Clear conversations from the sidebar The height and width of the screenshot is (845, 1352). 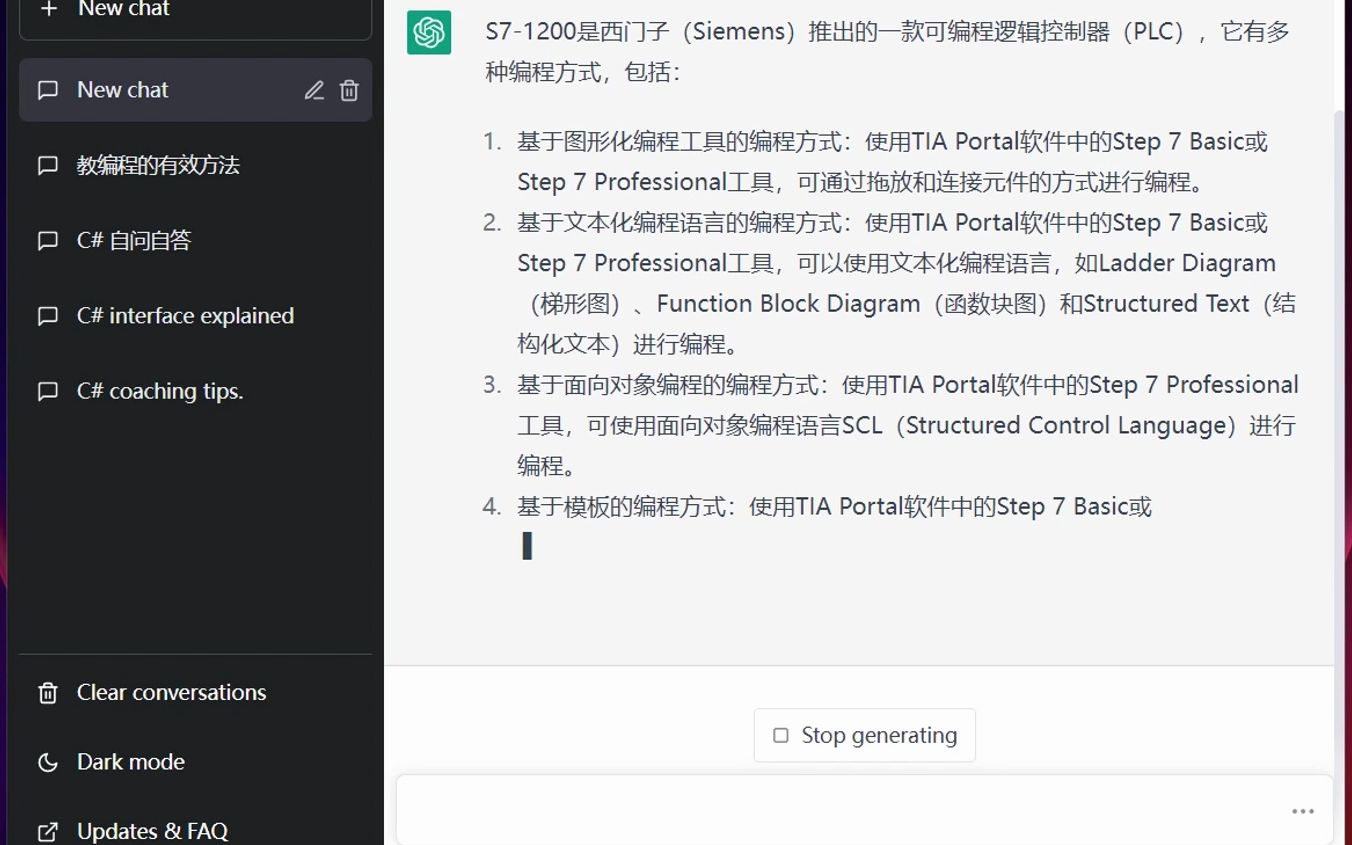coord(195,693)
